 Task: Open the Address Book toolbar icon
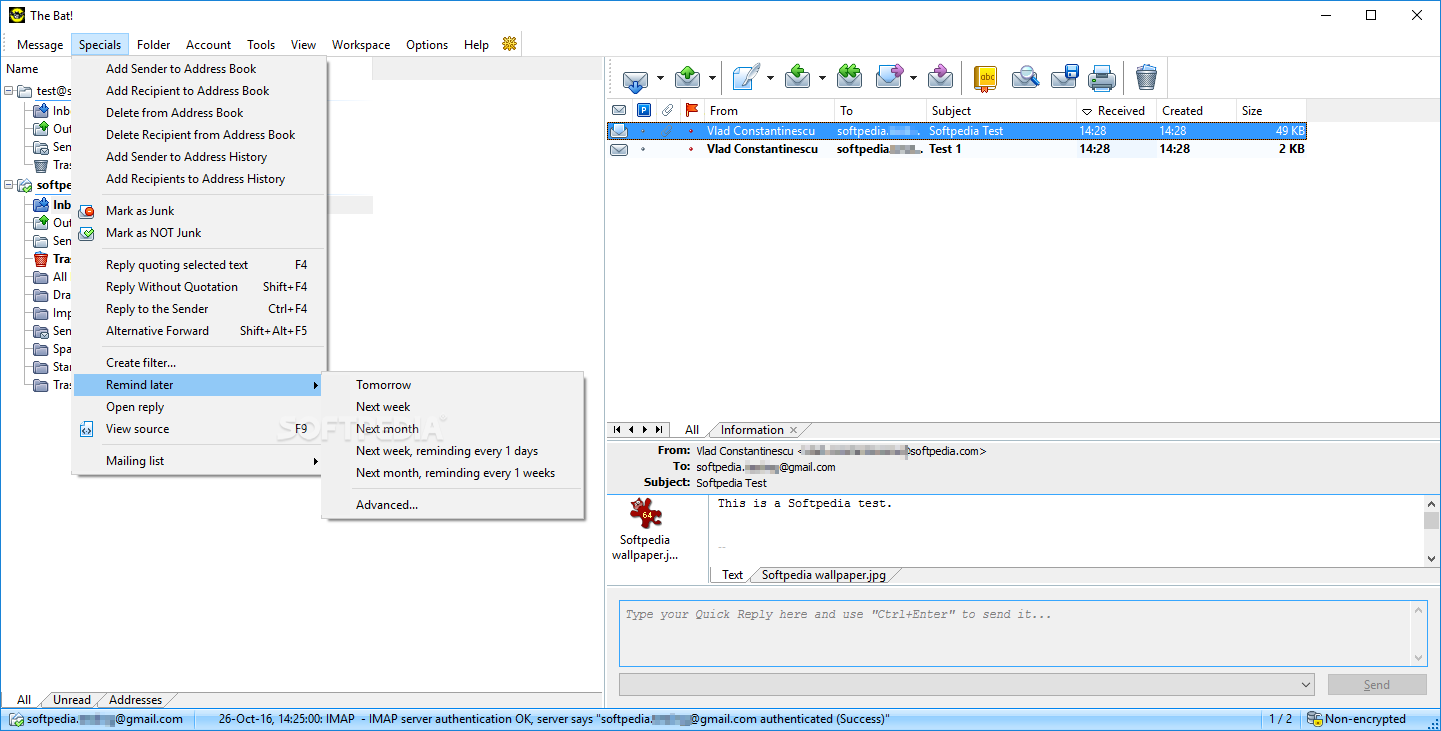point(986,78)
